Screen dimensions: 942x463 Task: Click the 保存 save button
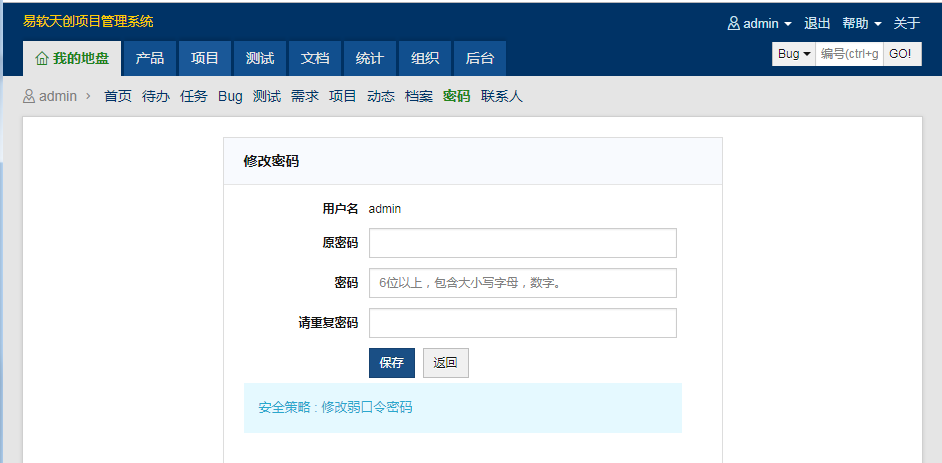click(392, 363)
